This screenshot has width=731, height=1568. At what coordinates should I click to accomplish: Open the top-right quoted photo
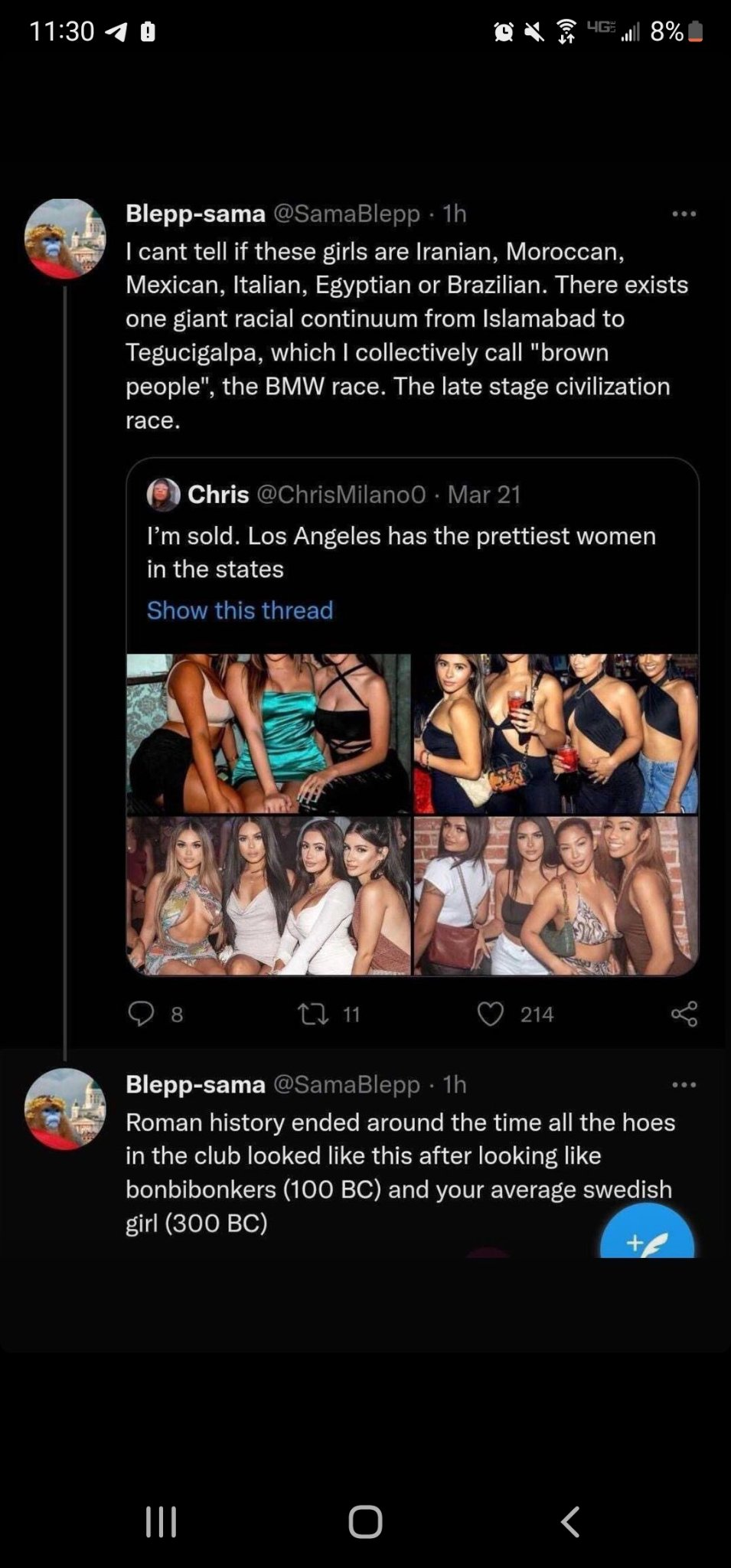[556, 733]
